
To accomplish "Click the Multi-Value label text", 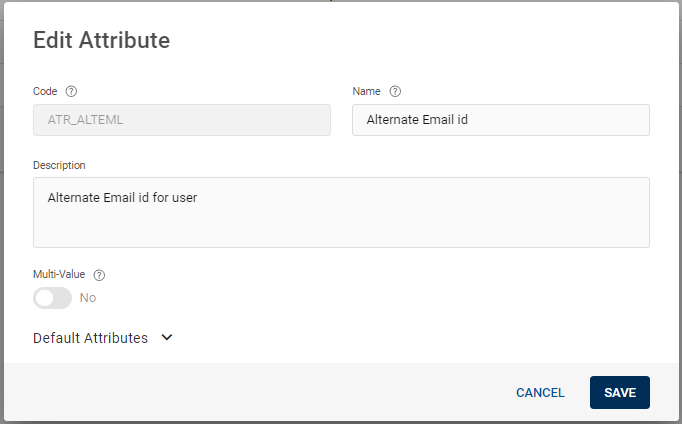I will [59, 275].
